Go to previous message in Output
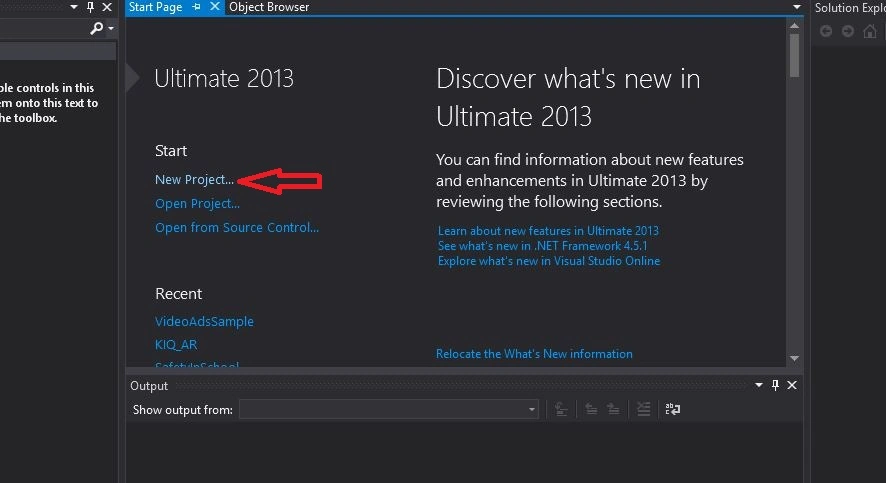The image size is (886, 483). (591, 409)
